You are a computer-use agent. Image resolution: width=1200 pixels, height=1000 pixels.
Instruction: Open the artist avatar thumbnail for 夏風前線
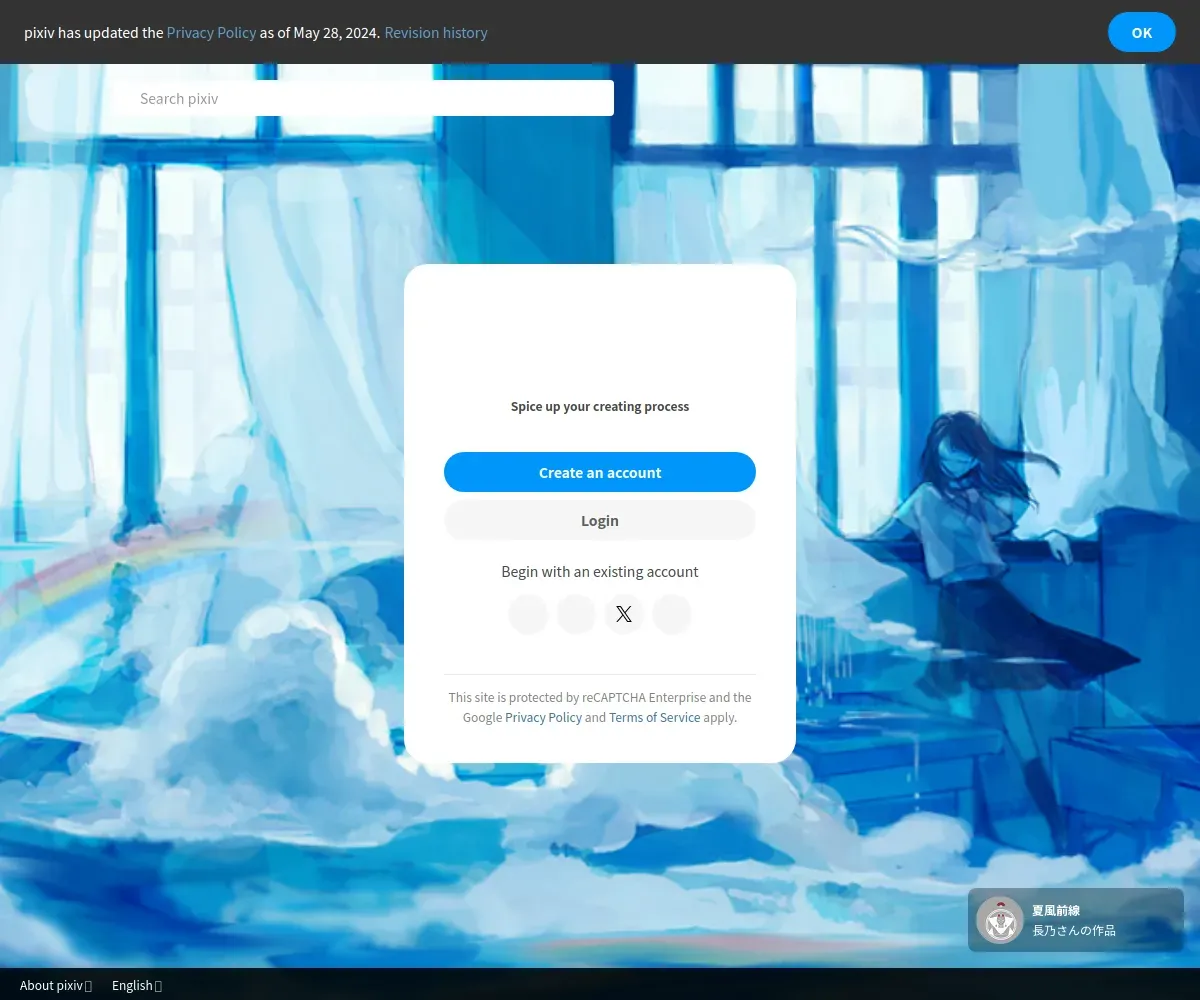(x=999, y=920)
